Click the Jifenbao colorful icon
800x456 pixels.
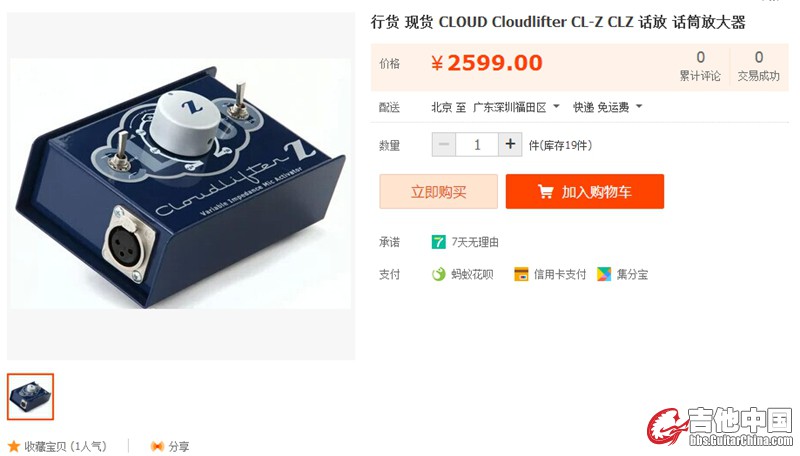(604, 274)
